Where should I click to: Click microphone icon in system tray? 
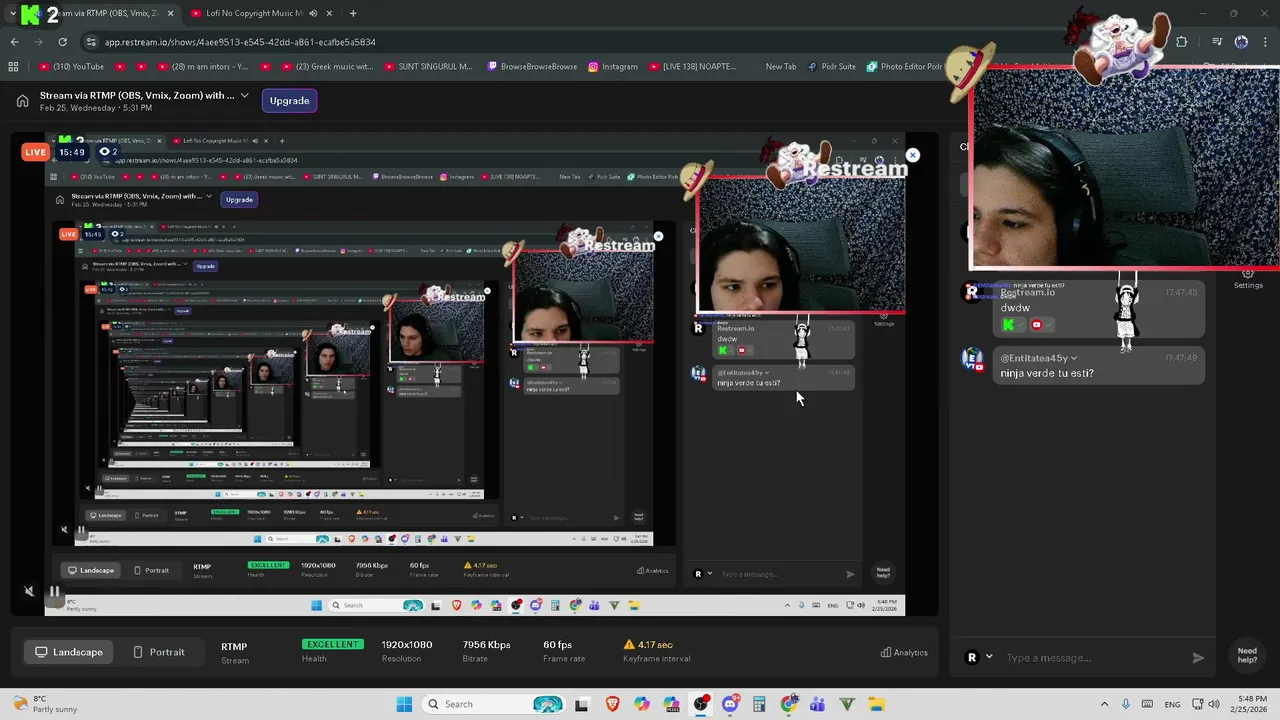[x=1126, y=704]
